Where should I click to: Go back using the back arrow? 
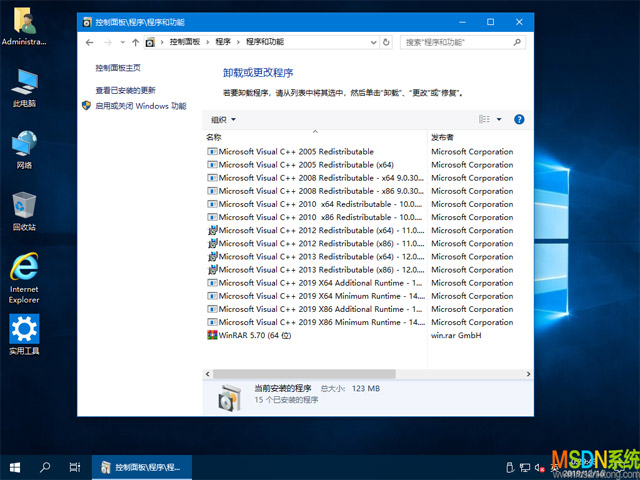coord(89,42)
